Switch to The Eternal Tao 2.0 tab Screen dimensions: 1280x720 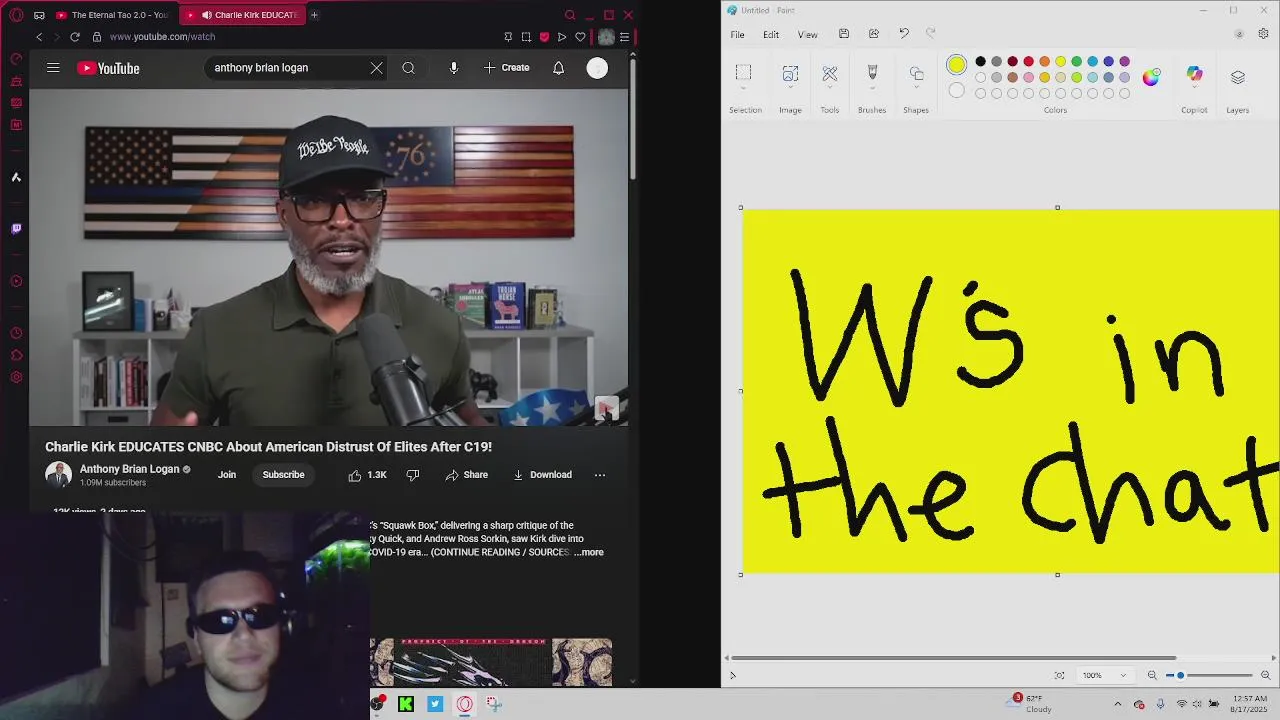[x=112, y=15]
